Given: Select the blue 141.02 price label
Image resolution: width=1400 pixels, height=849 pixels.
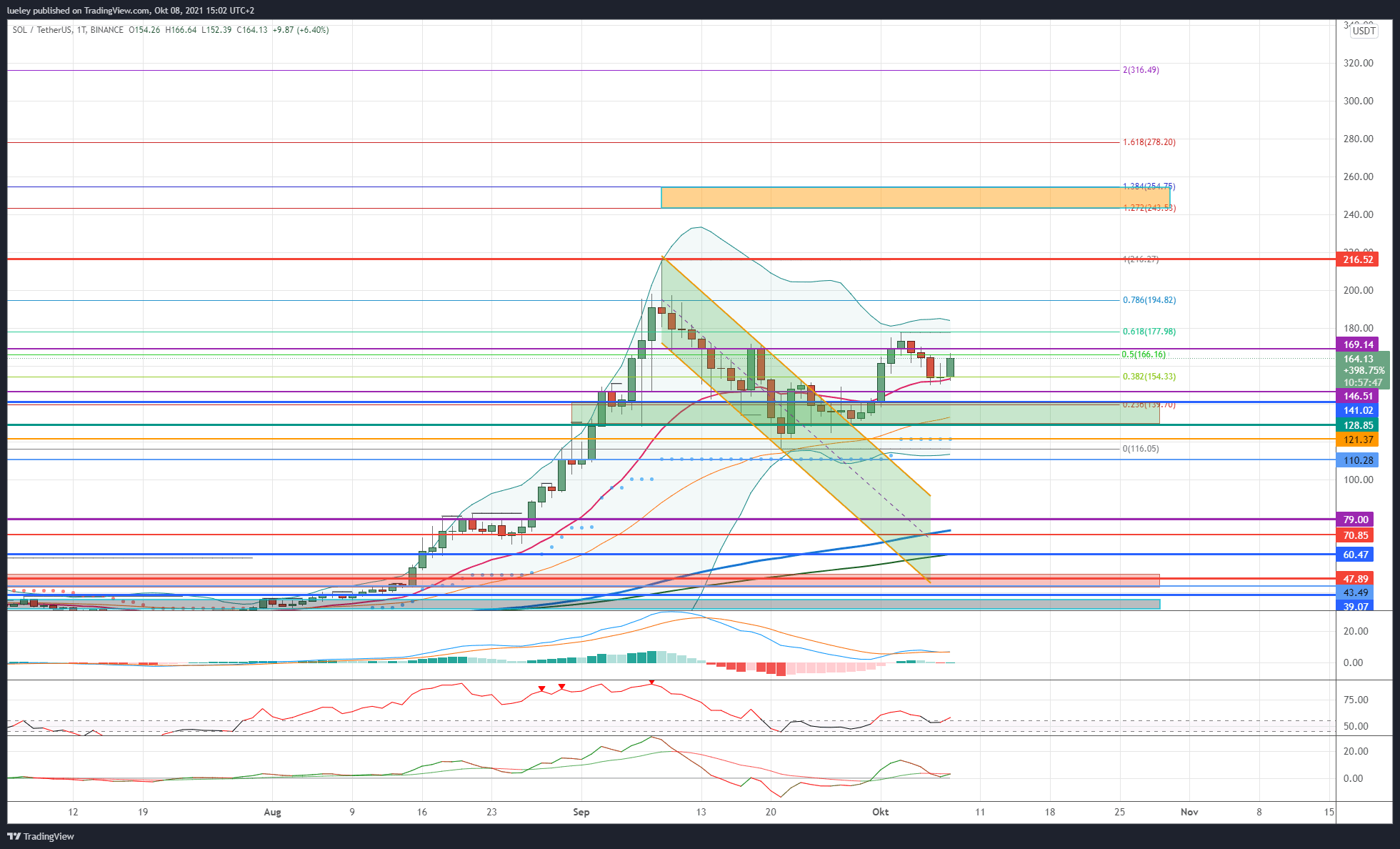Looking at the screenshot, I should (1357, 410).
